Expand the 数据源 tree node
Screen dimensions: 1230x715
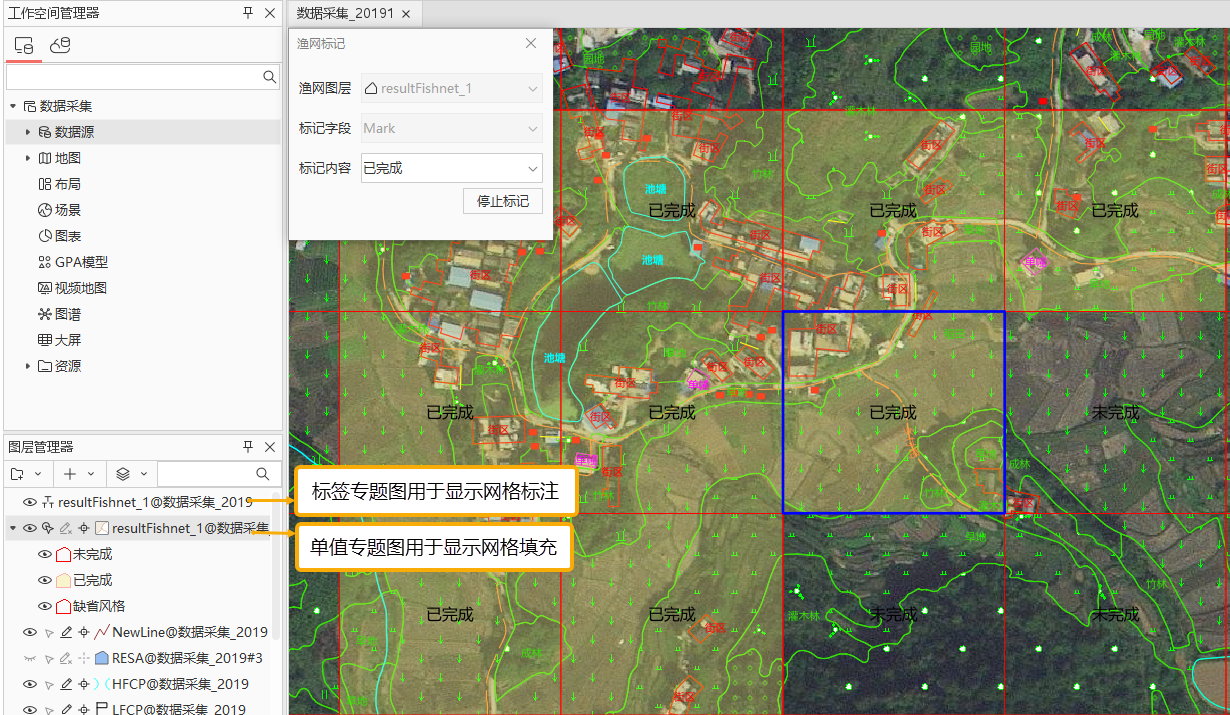coord(28,132)
